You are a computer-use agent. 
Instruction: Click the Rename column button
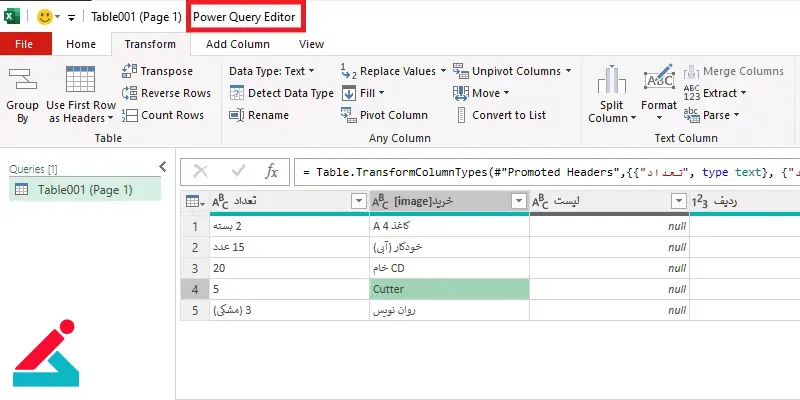coord(259,115)
